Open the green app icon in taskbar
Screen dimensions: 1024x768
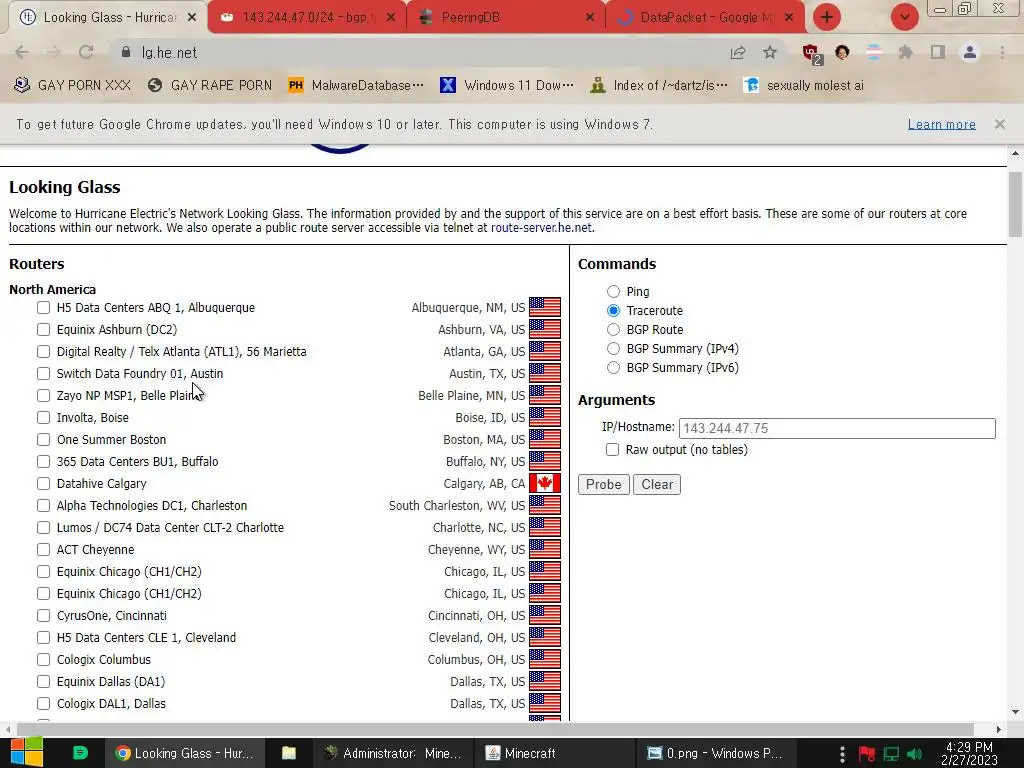tap(80, 753)
